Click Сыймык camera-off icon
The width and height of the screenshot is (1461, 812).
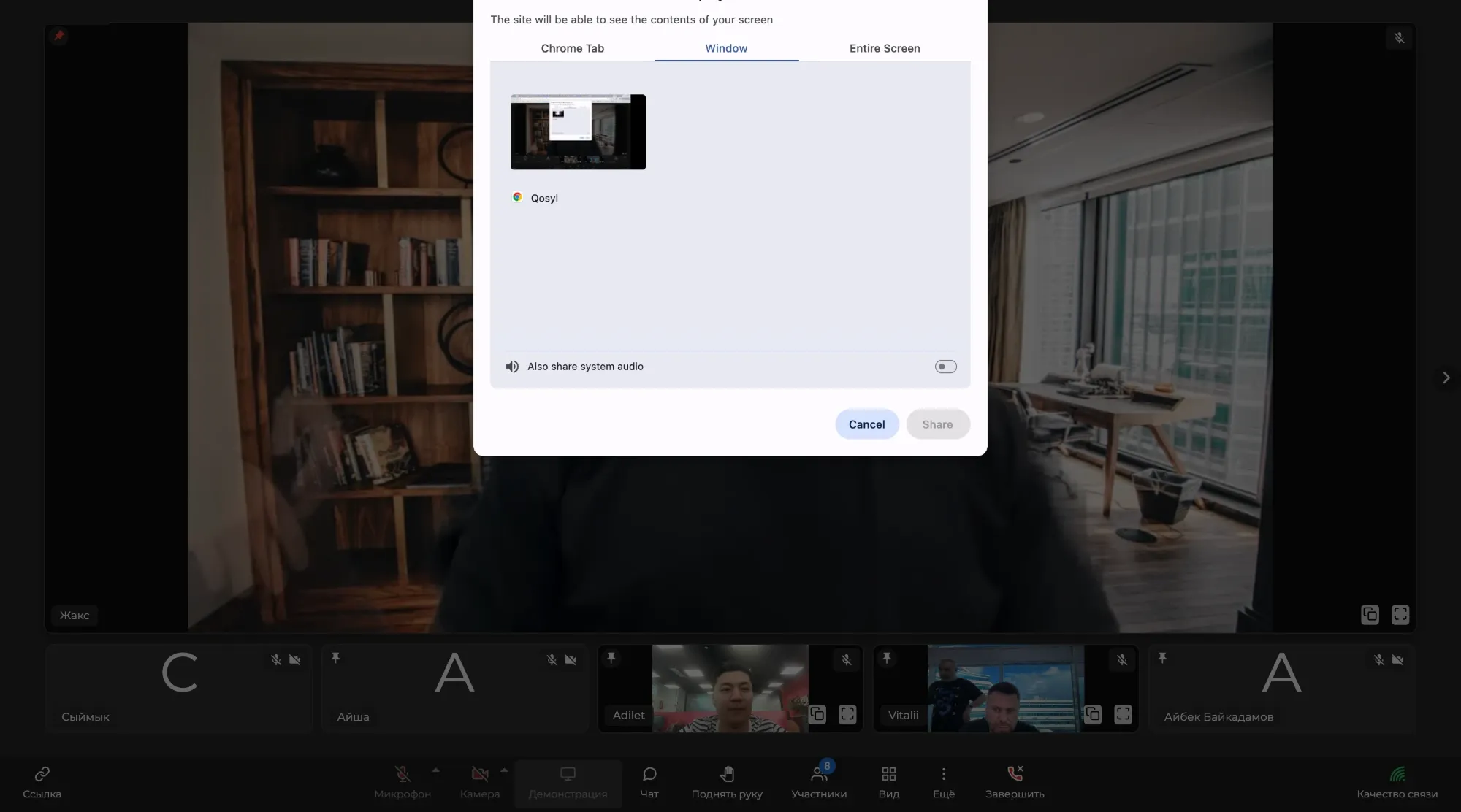coord(294,659)
